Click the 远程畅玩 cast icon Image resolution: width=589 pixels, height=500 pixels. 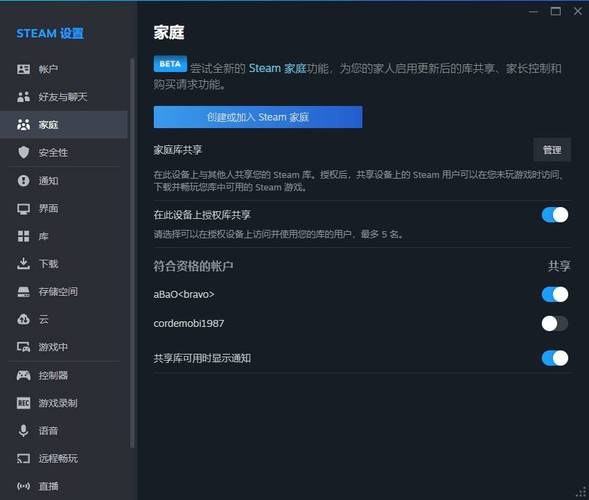click(x=23, y=459)
